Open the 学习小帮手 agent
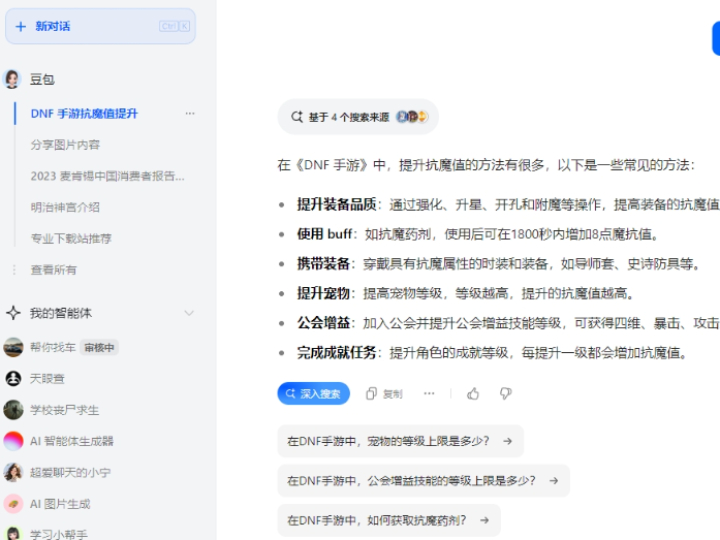 tap(59, 534)
